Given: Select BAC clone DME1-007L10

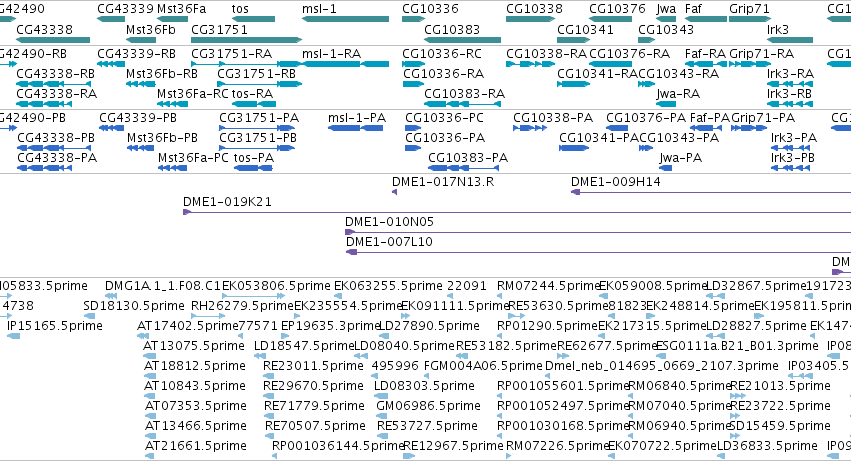Looking at the screenshot, I should (x=599, y=252).
